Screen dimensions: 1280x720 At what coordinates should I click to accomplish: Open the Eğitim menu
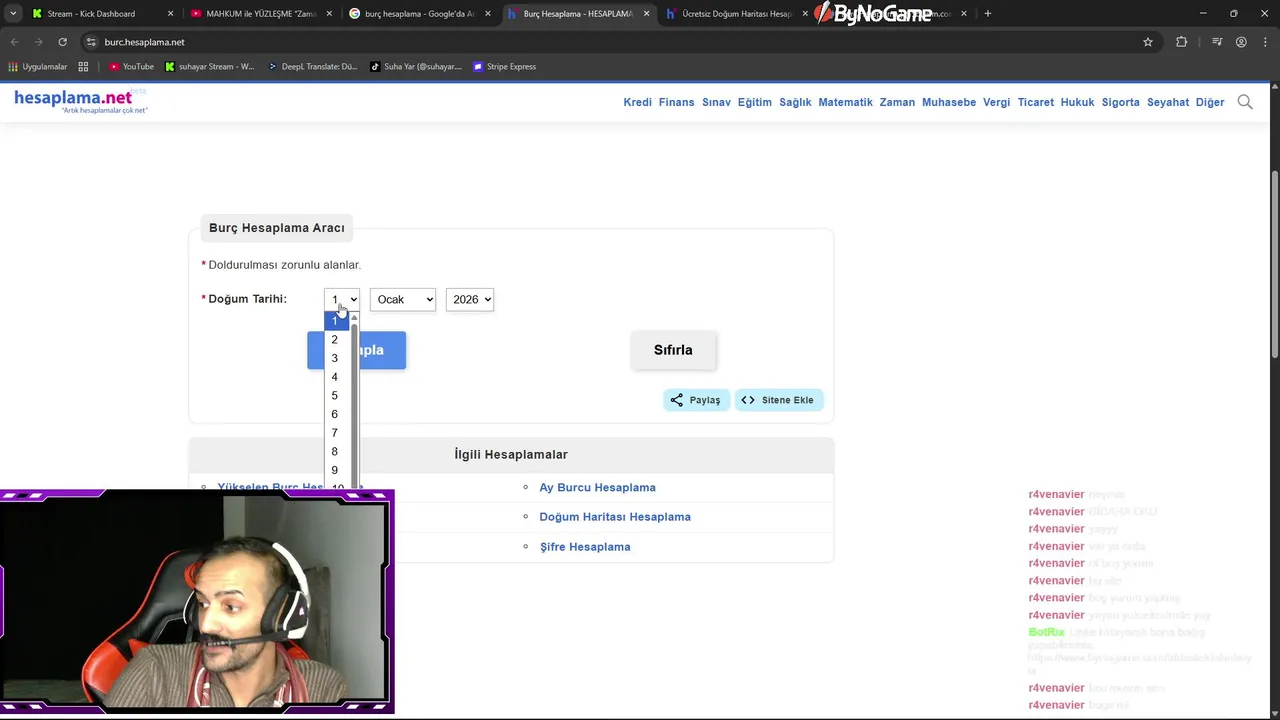(x=755, y=102)
